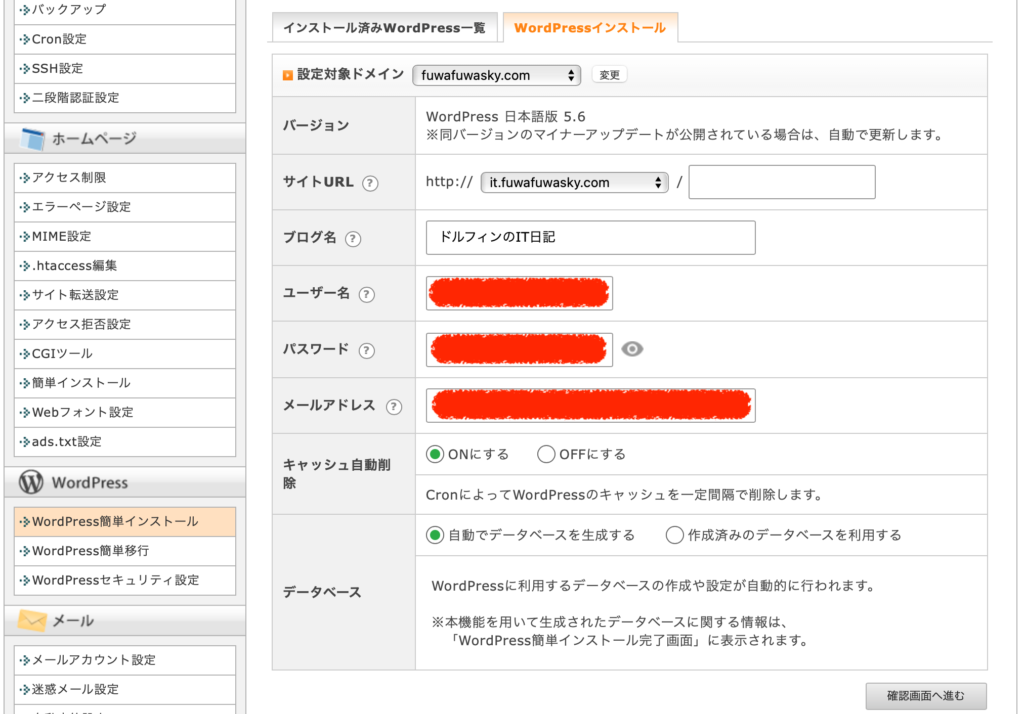Open 二段階認証設定 in sidebar
The width and height of the screenshot is (1024, 714).
[125, 98]
